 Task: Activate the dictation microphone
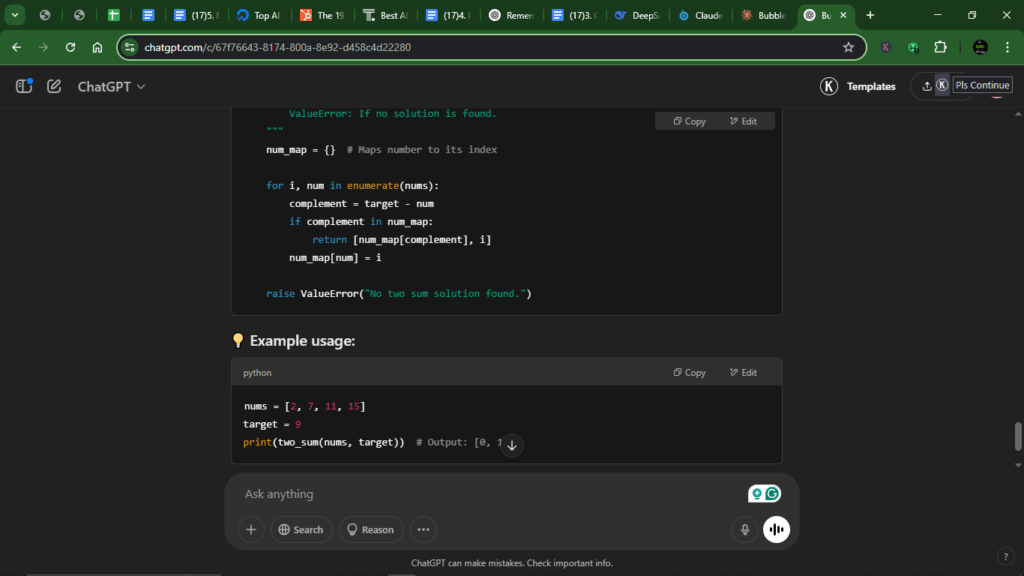coord(743,529)
